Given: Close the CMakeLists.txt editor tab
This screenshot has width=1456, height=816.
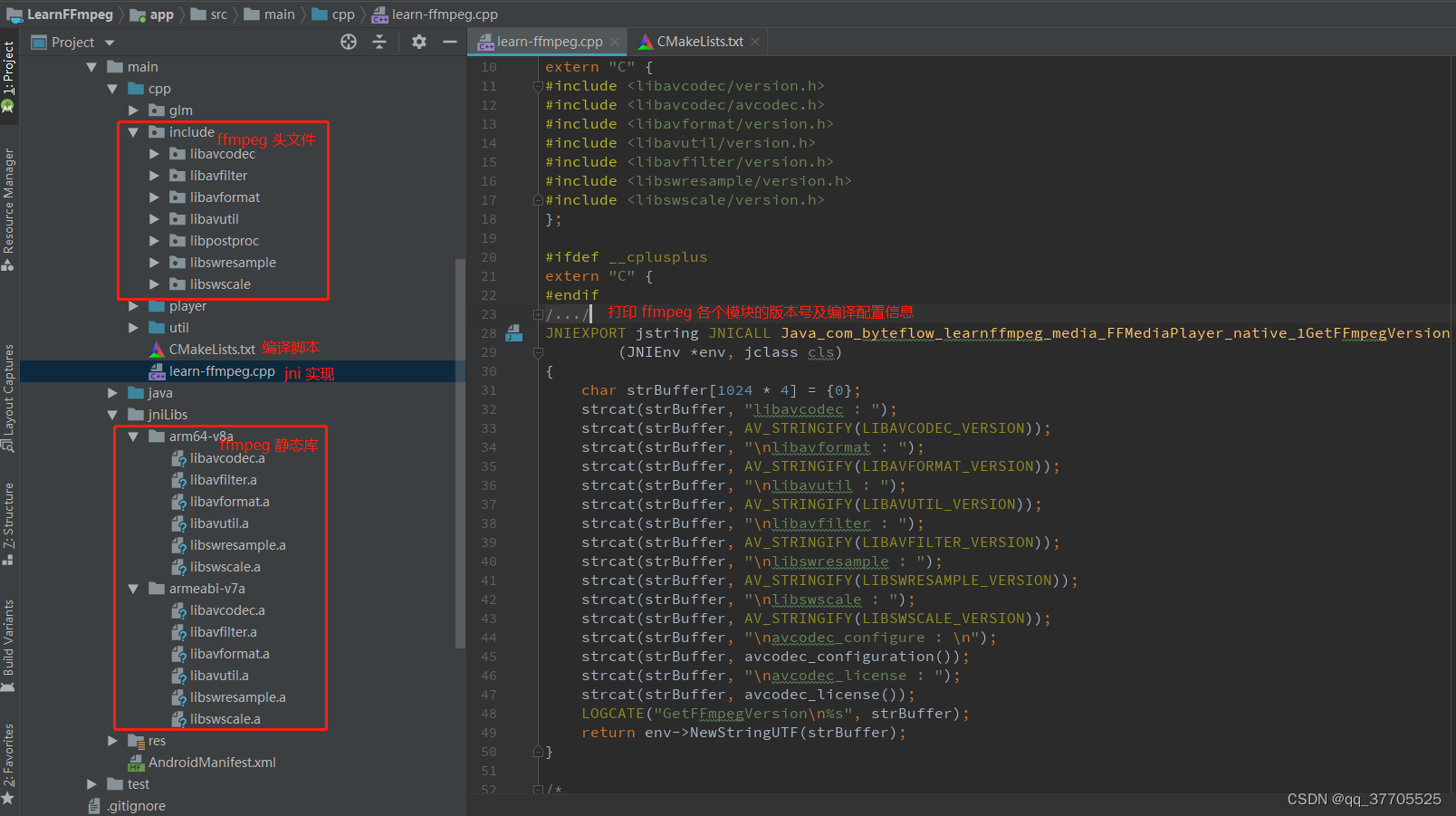Looking at the screenshot, I should tap(755, 42).
